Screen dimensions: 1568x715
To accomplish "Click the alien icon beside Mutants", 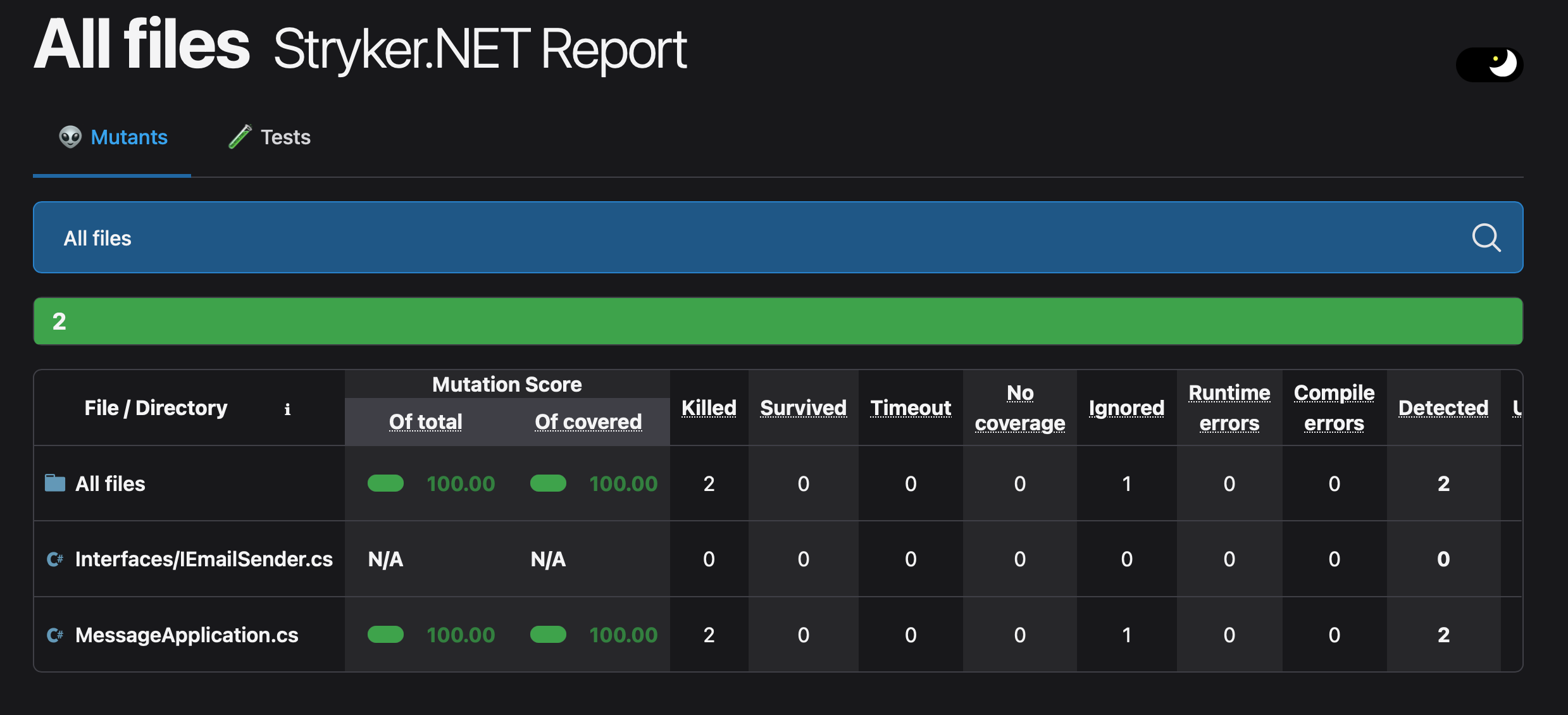I will [70, 137].
